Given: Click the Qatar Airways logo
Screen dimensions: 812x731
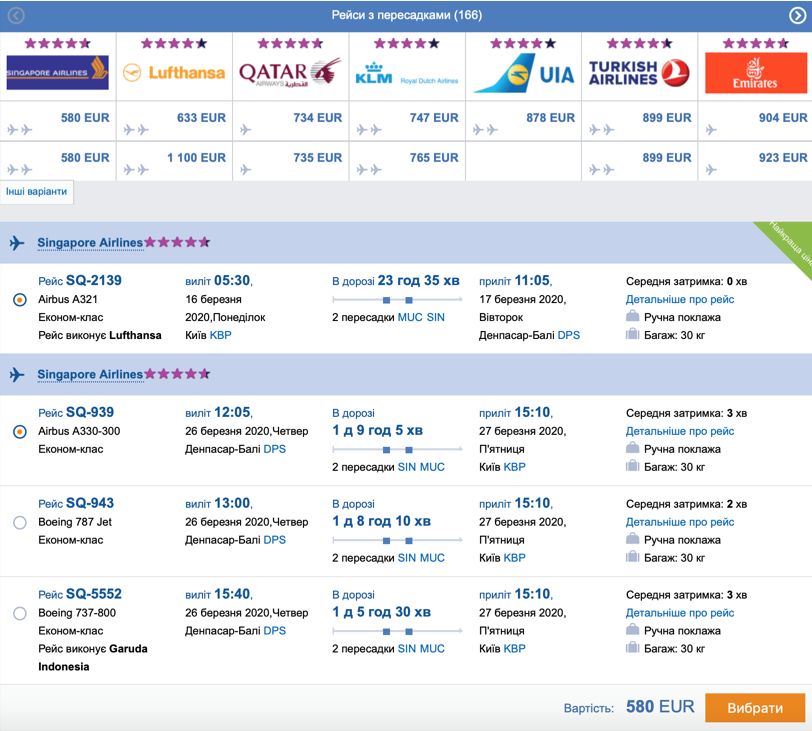Looking at the screenshot, I should click(x=290, y=72).
